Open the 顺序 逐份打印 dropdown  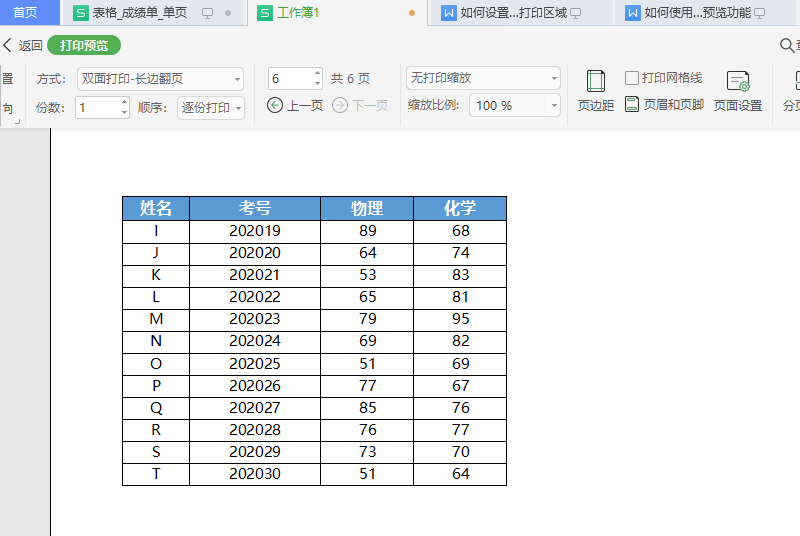[211, 108]
